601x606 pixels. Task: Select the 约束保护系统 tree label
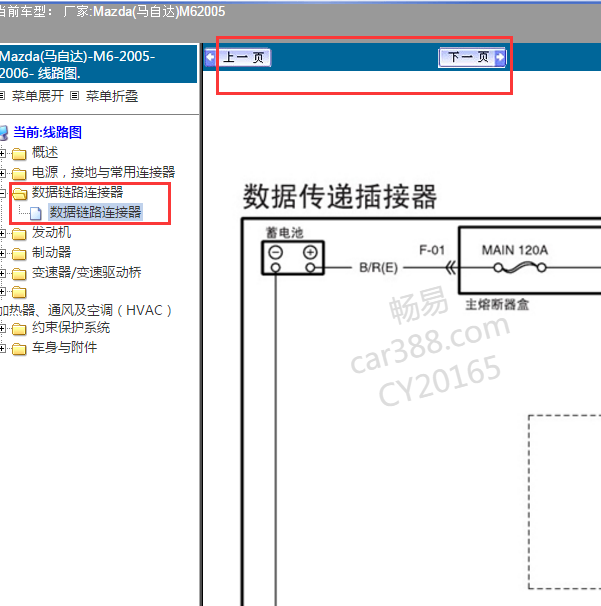[x=71, y=327]
